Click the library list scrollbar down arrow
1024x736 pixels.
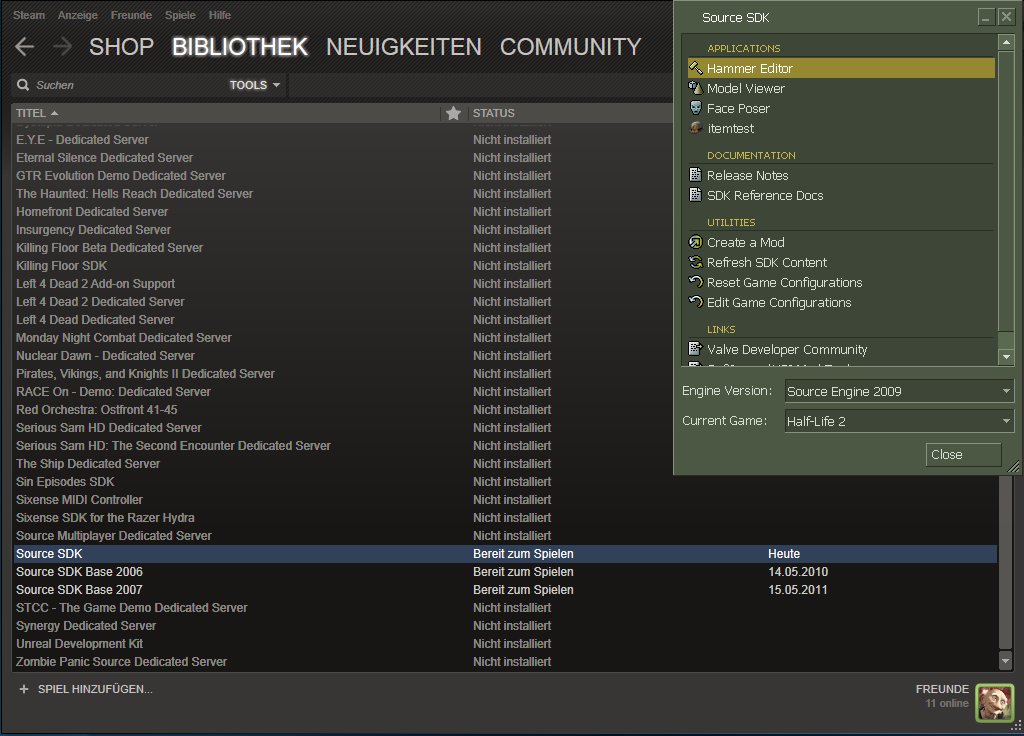1006,660
